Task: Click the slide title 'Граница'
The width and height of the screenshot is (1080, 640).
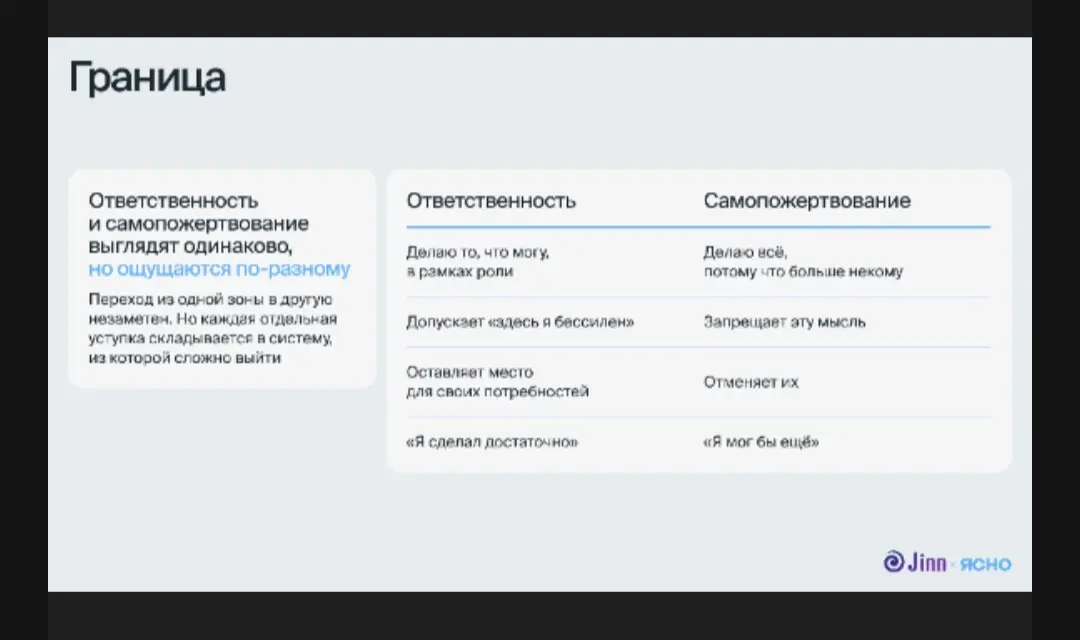Action: (147, 77)
